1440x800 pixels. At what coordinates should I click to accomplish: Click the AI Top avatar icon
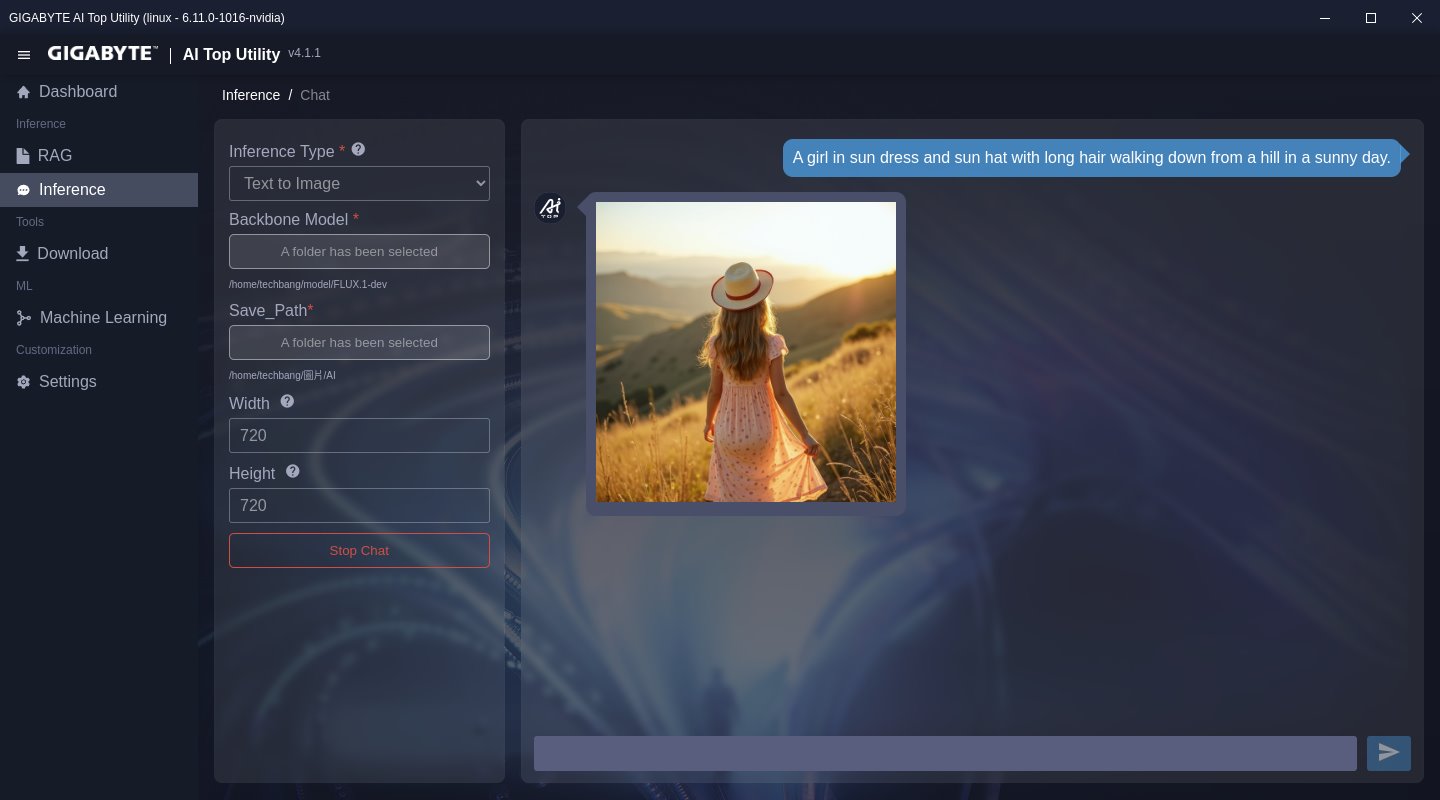pos(550,208)
